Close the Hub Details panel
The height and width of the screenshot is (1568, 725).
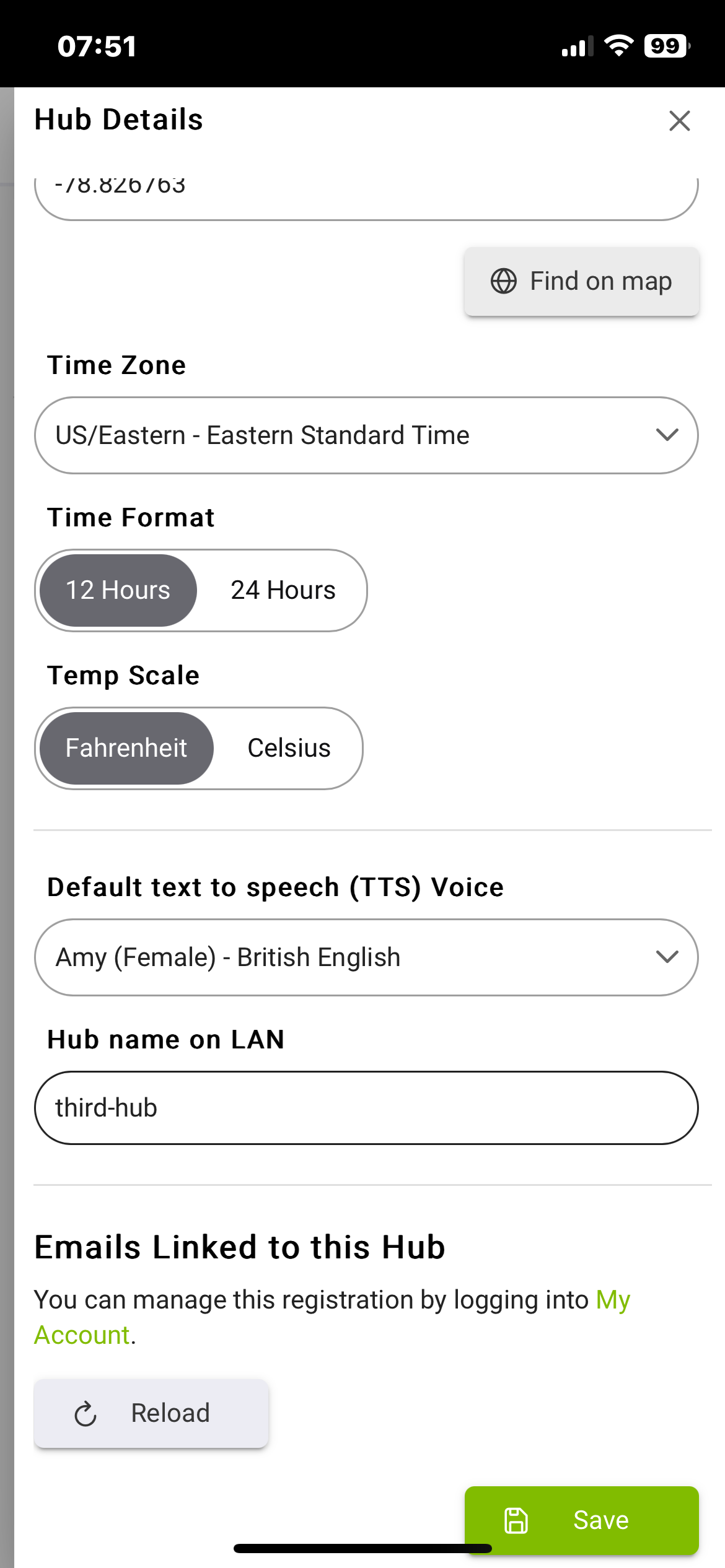(679, 121)
